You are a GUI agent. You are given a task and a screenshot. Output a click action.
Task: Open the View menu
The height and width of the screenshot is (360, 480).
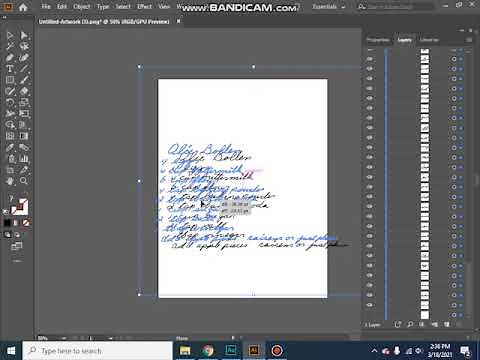(164, 6)
